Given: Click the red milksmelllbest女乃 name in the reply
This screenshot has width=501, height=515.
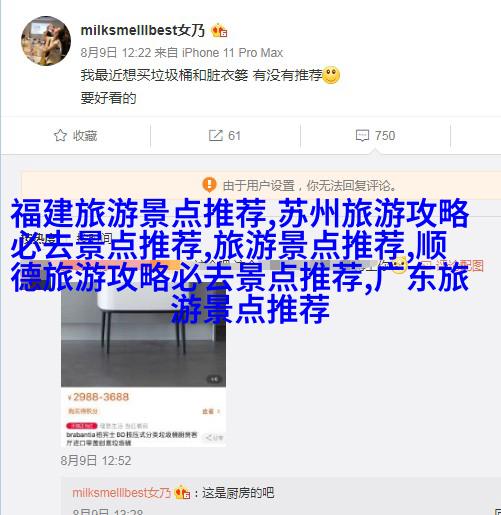Looking at the screenshot, I should point(122,493).
